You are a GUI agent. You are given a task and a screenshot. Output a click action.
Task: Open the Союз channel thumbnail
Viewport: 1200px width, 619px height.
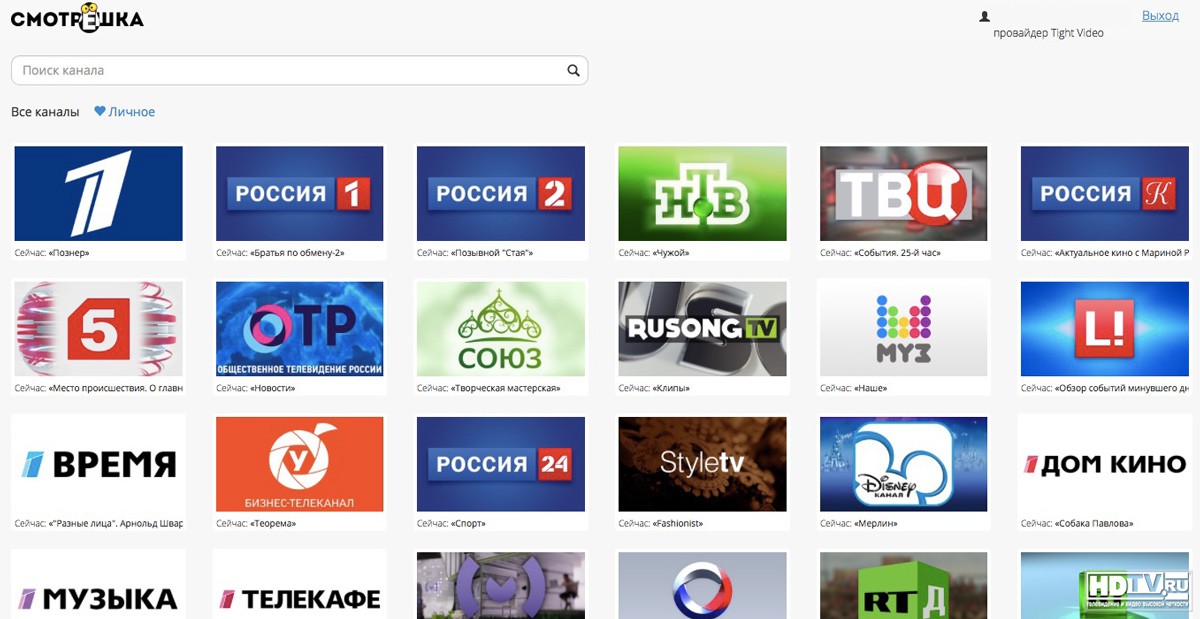tap(501, 329)
